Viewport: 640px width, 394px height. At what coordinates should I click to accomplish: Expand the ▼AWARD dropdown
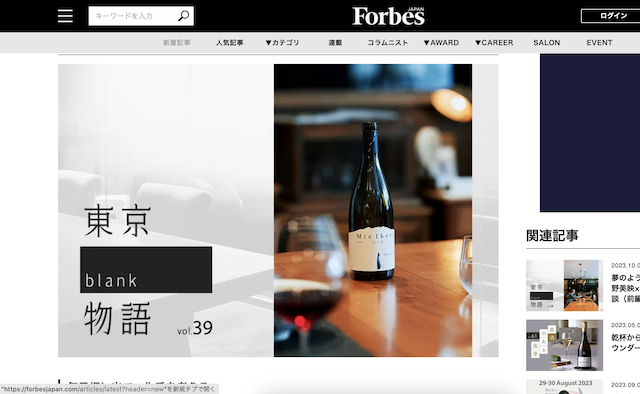(x=441, y=42)
